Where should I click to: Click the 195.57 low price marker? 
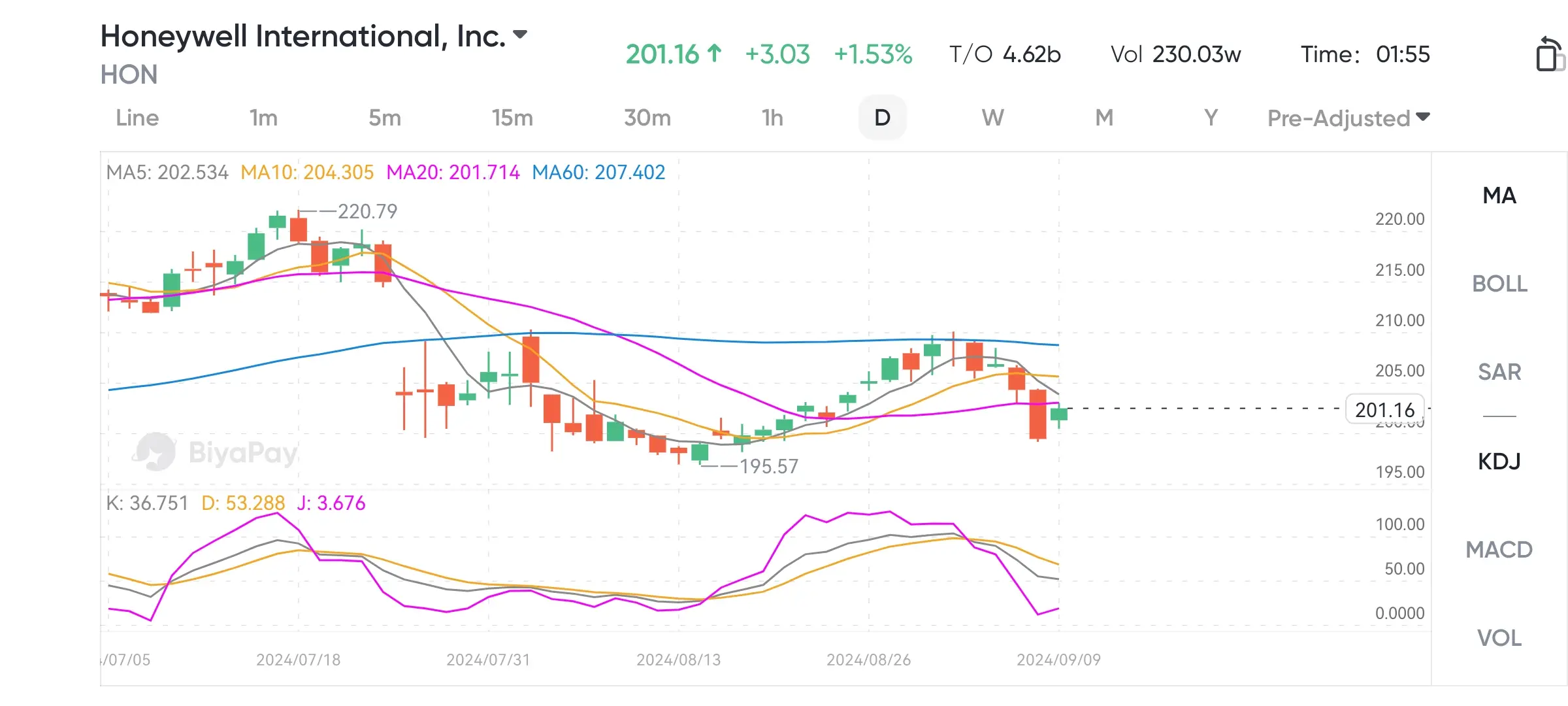769,467
